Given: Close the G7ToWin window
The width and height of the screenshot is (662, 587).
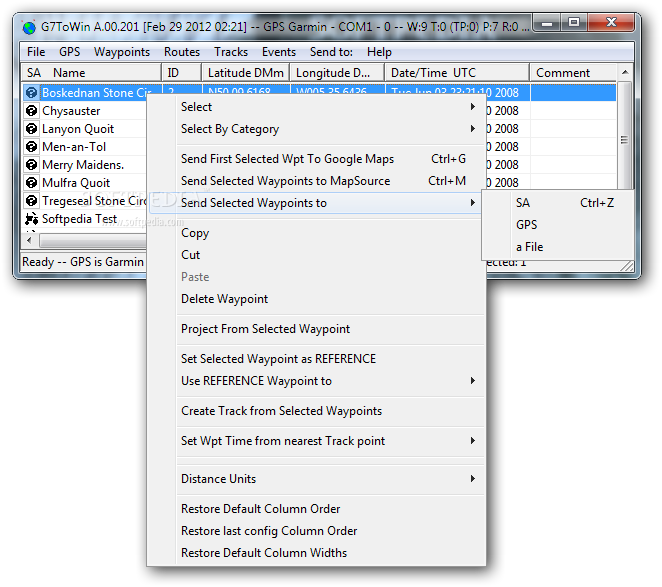Looking at the screenshot, I should (611, 23).
